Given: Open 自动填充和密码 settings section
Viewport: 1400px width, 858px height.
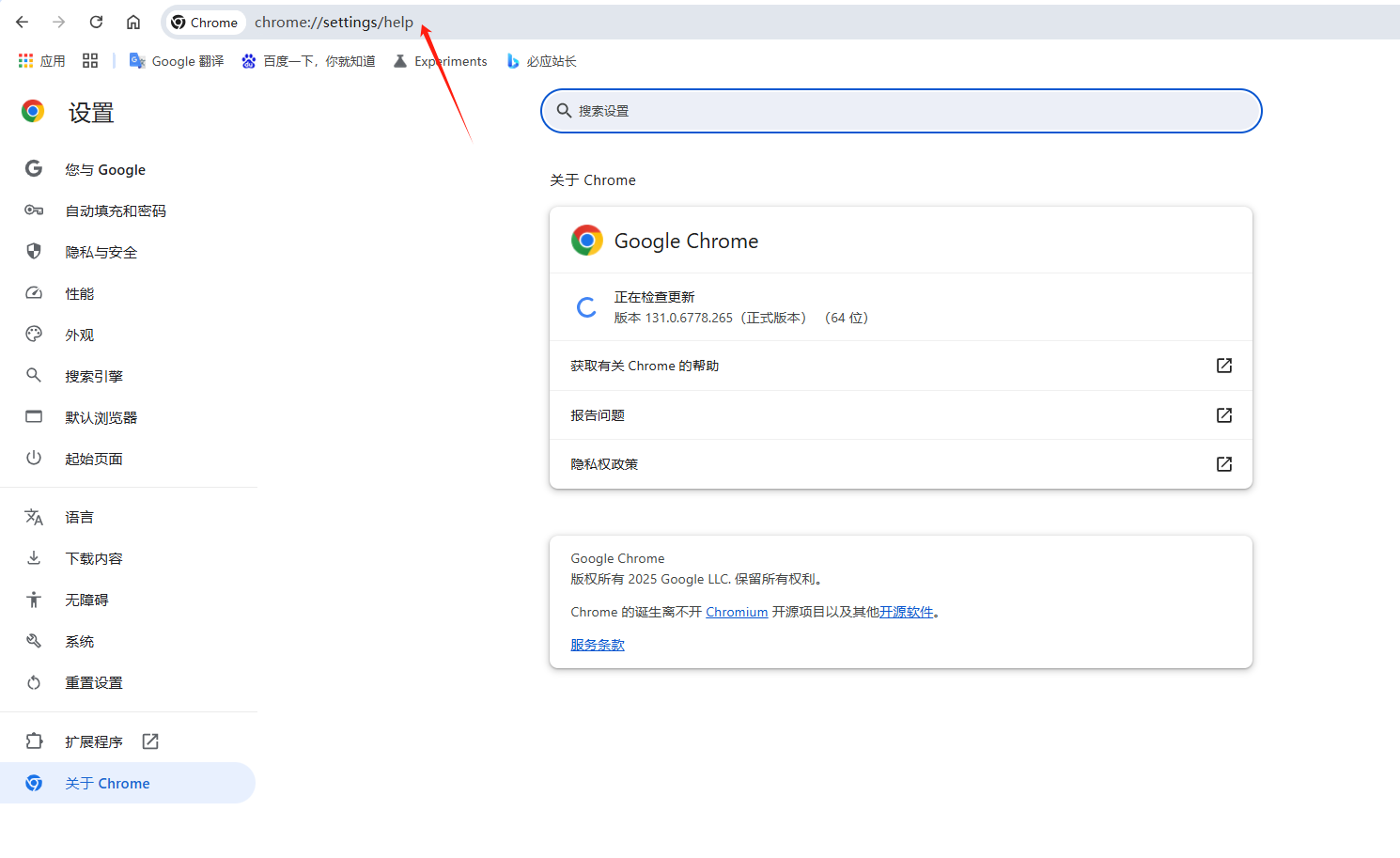Looking at the screenshot, I should point(128,211).
